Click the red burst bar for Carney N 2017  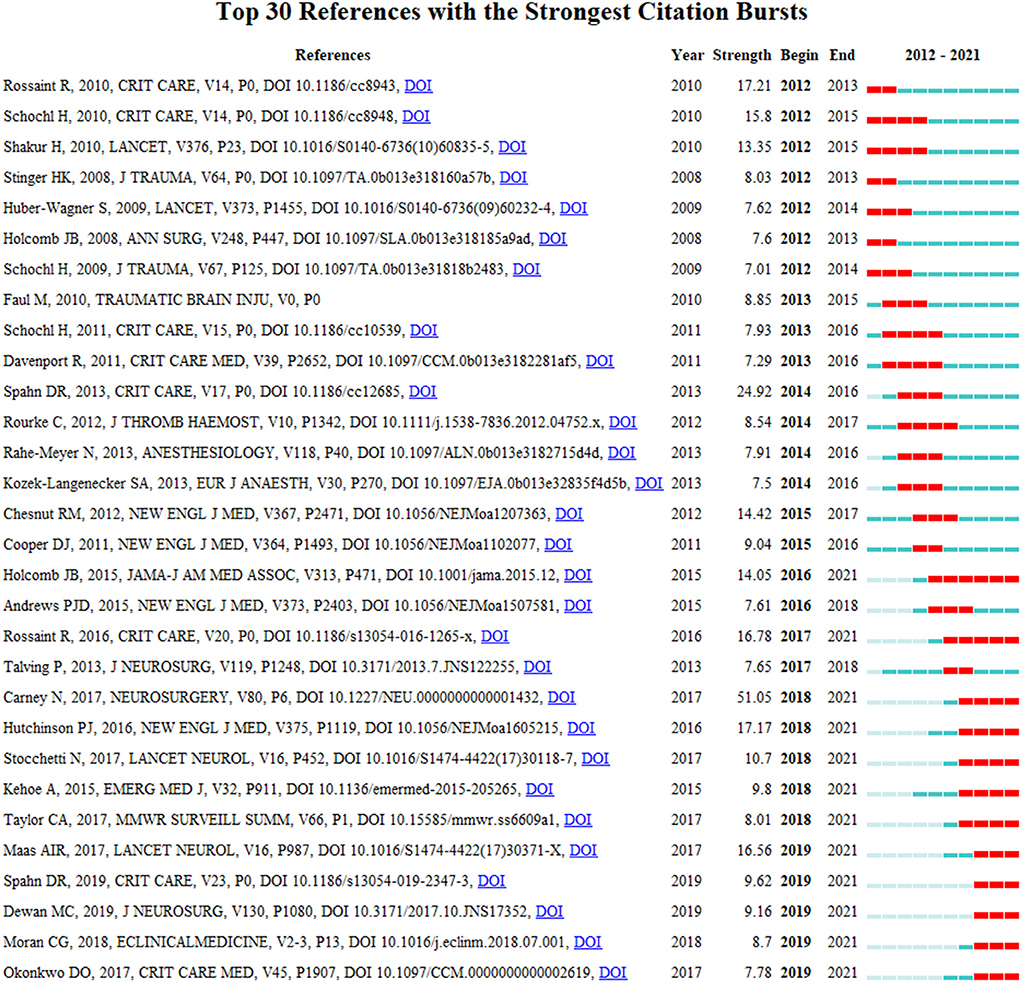(988, 701)
